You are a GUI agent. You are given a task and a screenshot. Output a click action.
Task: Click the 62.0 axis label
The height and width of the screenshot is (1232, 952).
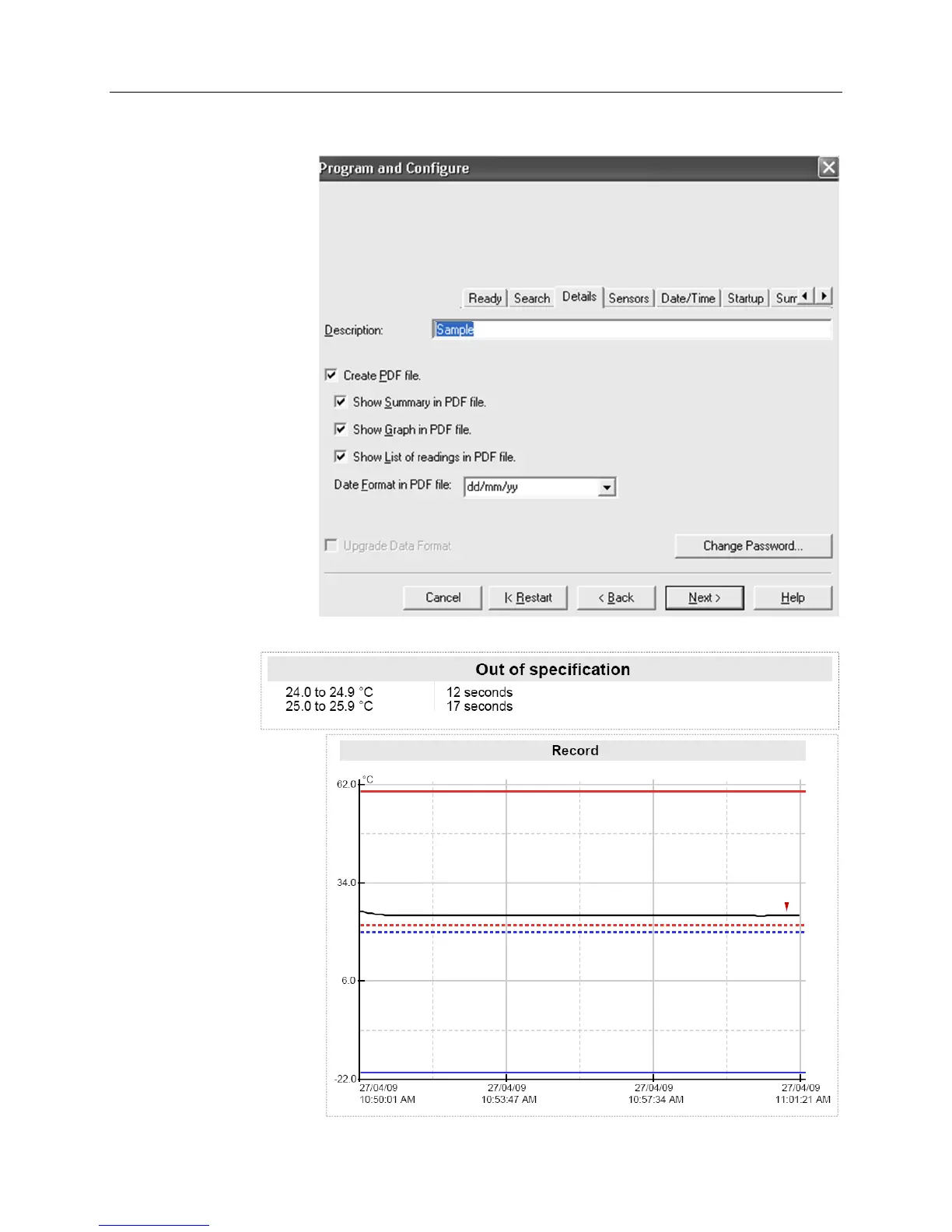(346, 784)
